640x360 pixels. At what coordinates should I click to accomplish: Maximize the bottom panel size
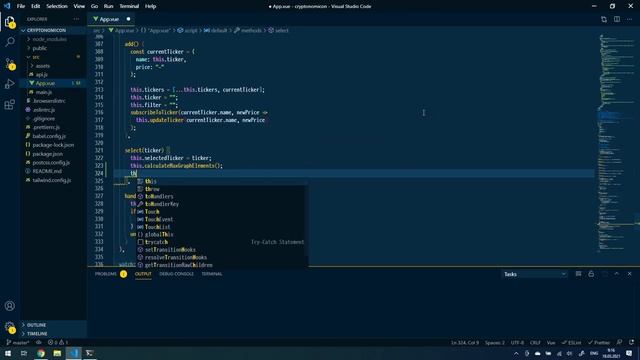pos(617,274)
